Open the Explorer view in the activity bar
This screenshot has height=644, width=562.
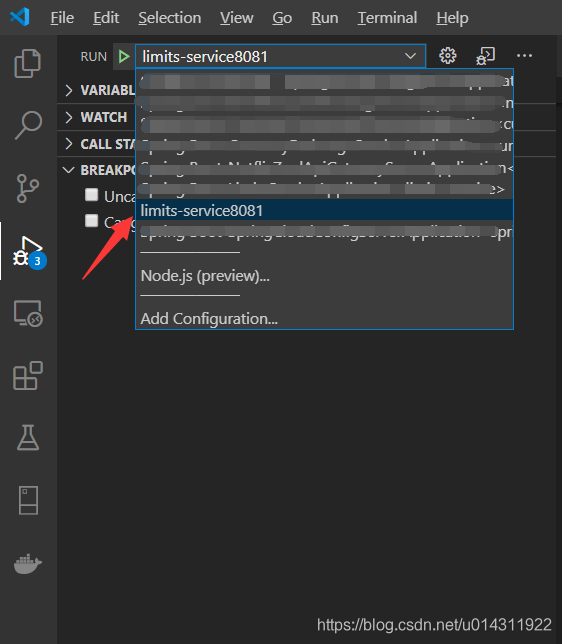pos(28,63)
